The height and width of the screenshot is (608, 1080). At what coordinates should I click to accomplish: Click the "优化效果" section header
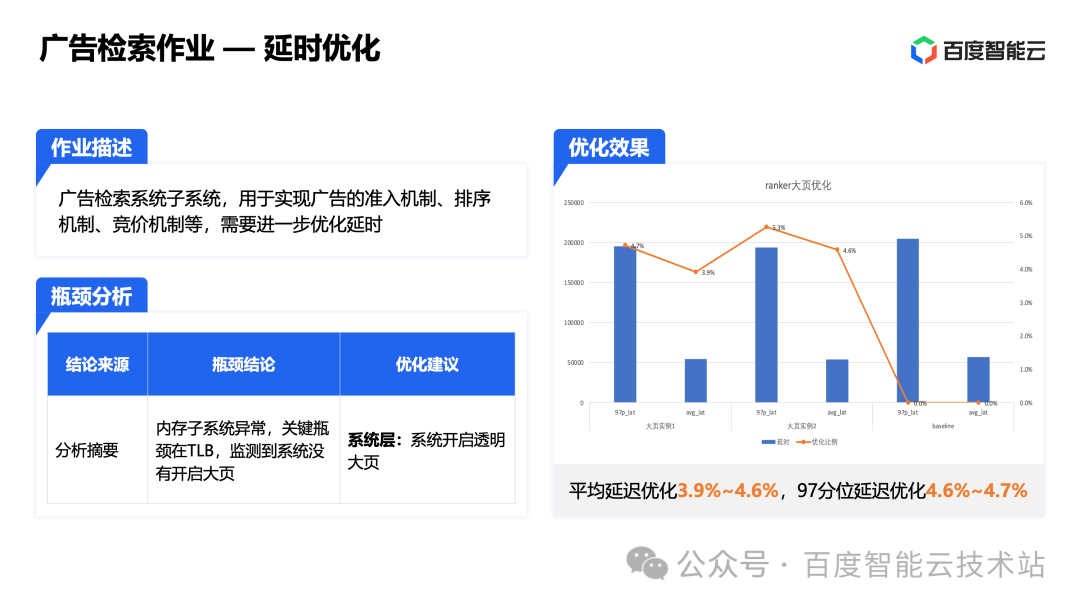[609, 147]
